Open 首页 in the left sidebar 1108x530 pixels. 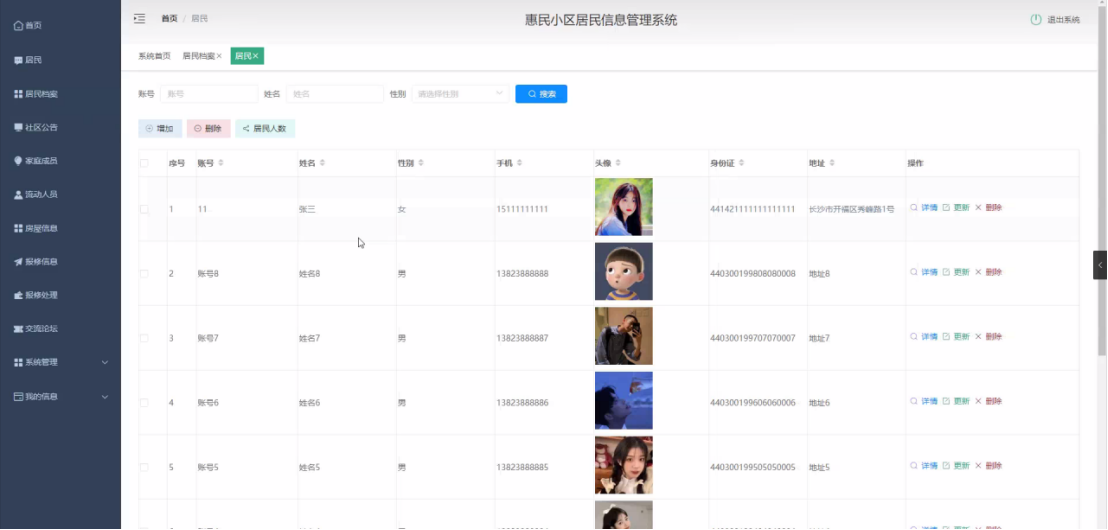click(28, 25)
